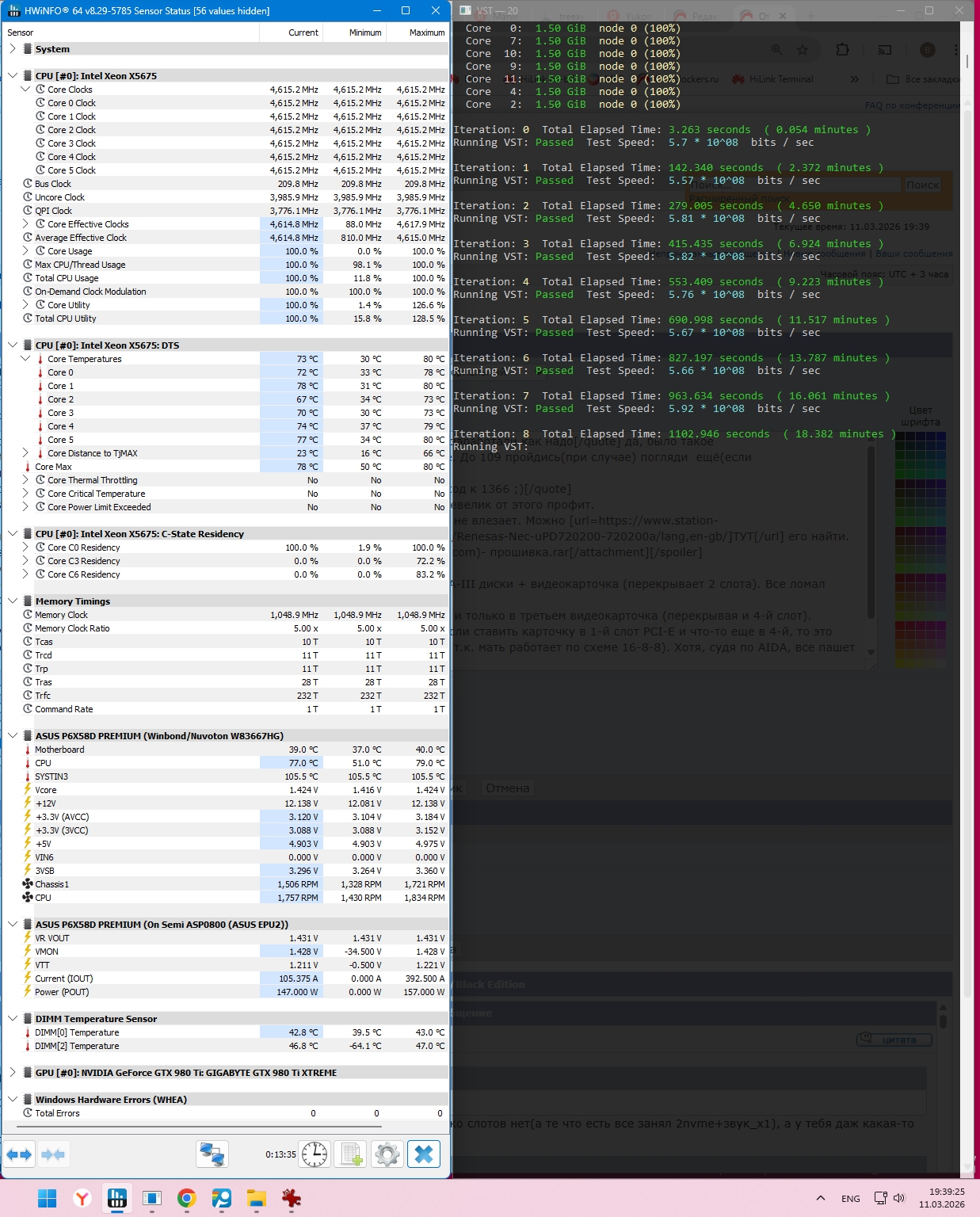Open HWiNFO sensor settings gear

point(387,1154)
